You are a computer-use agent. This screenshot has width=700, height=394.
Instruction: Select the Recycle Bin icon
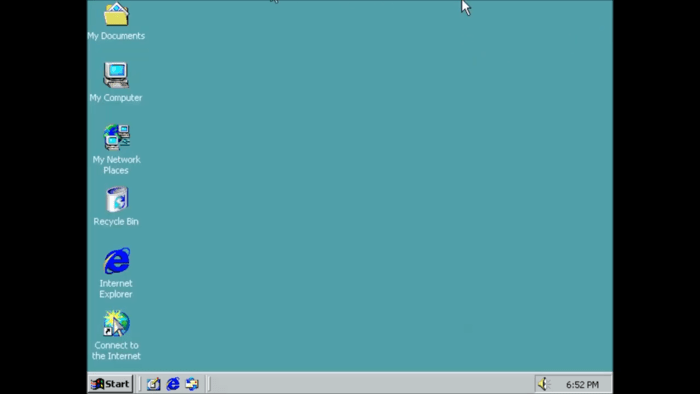(x=117, y=199)
